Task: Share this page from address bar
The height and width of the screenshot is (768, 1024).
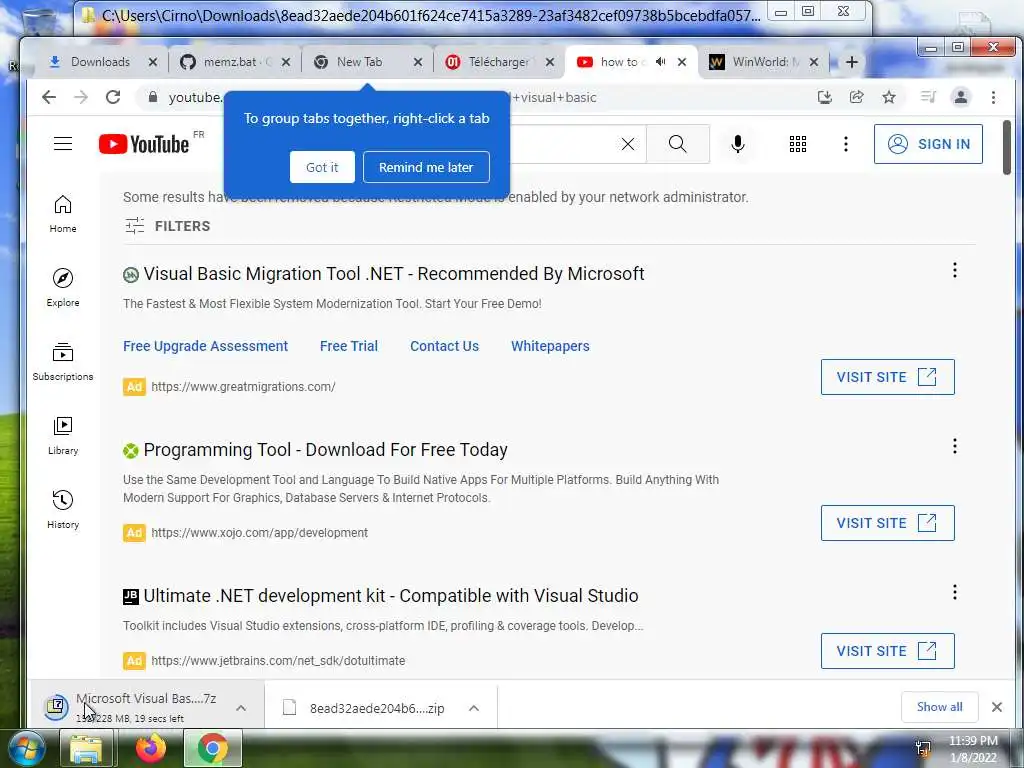Action: click(856, 97)
